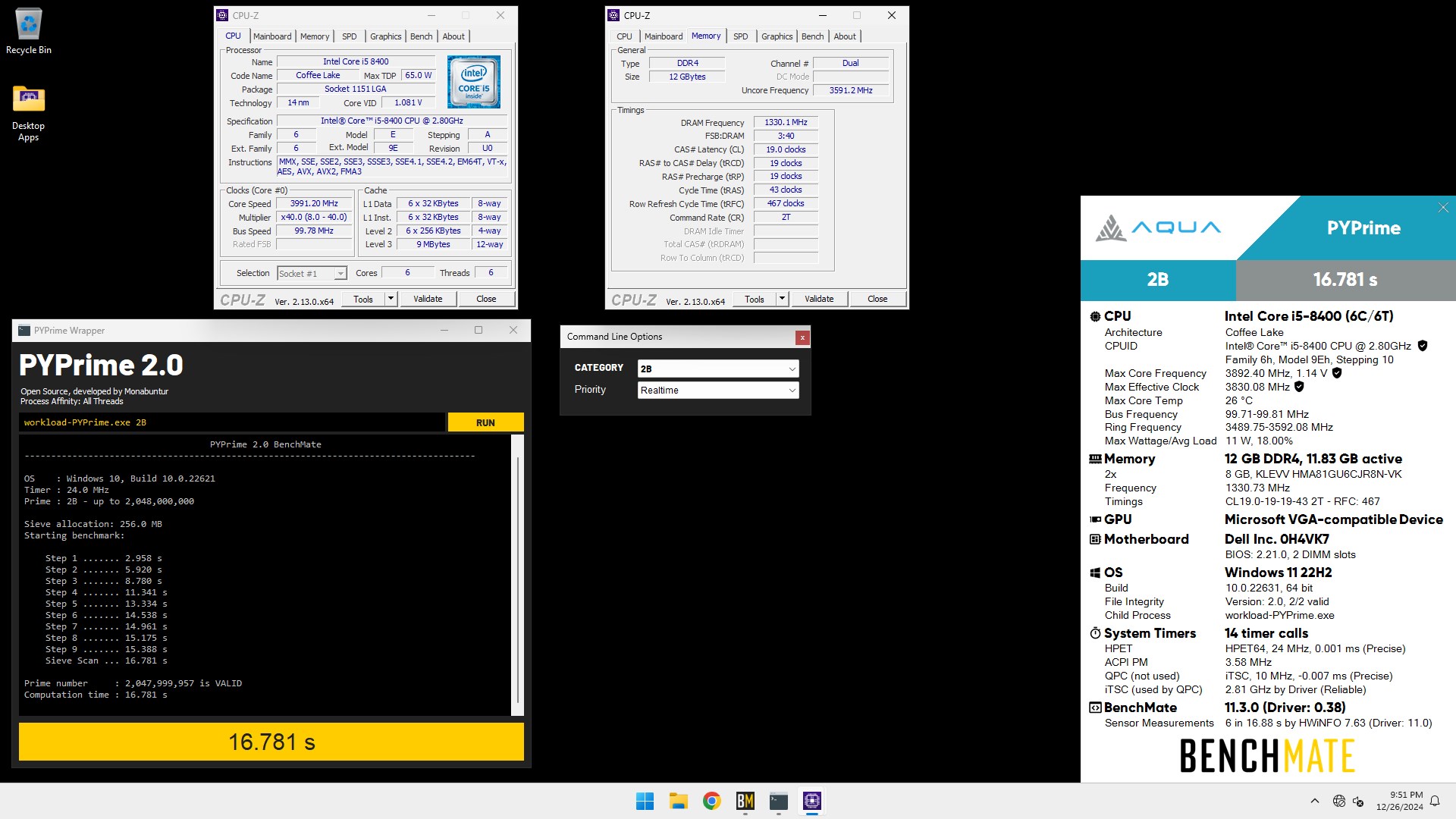
Task: Click the Uncore Frequency value 3591.2 MHz
Action: click(x=851, y=90)
